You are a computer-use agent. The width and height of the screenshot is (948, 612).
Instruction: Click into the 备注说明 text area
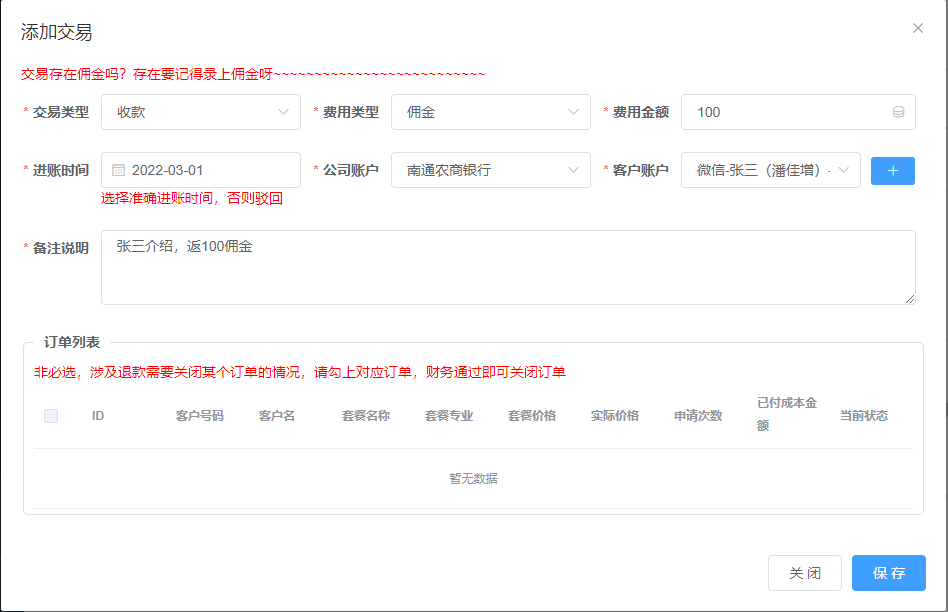pyautogui.click(x=508, y=267)
